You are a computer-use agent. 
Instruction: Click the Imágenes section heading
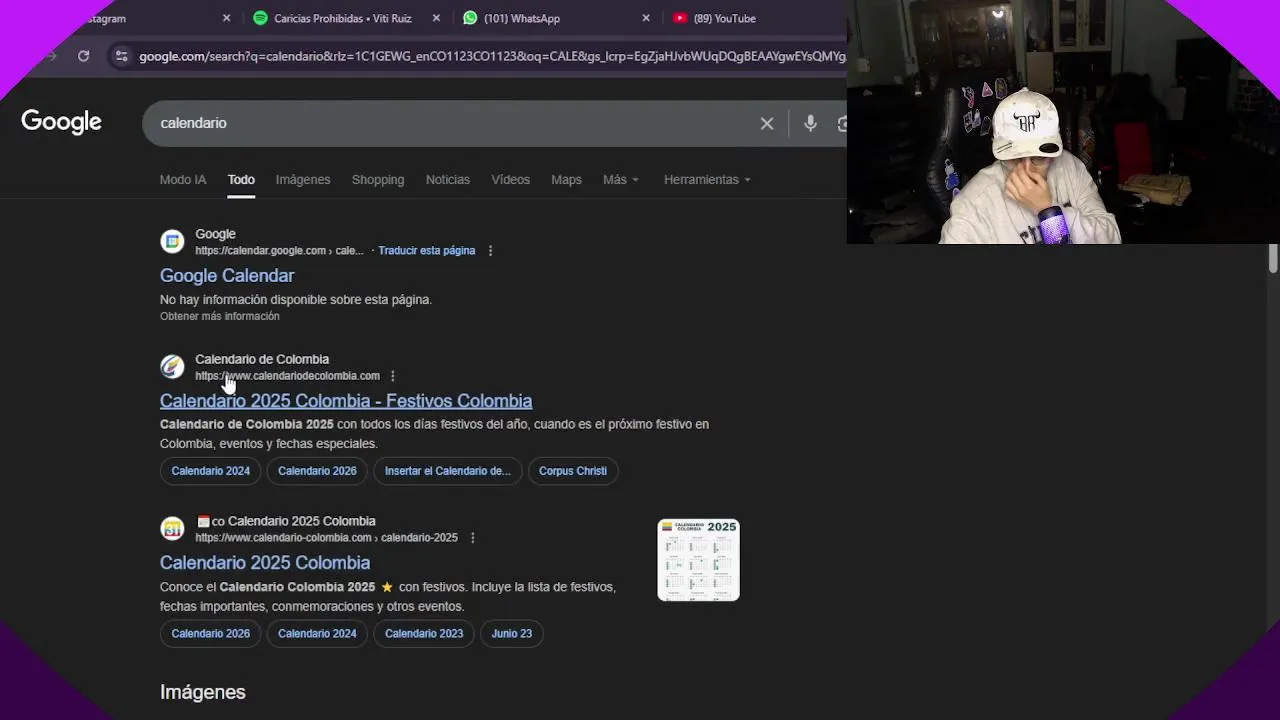203,692
